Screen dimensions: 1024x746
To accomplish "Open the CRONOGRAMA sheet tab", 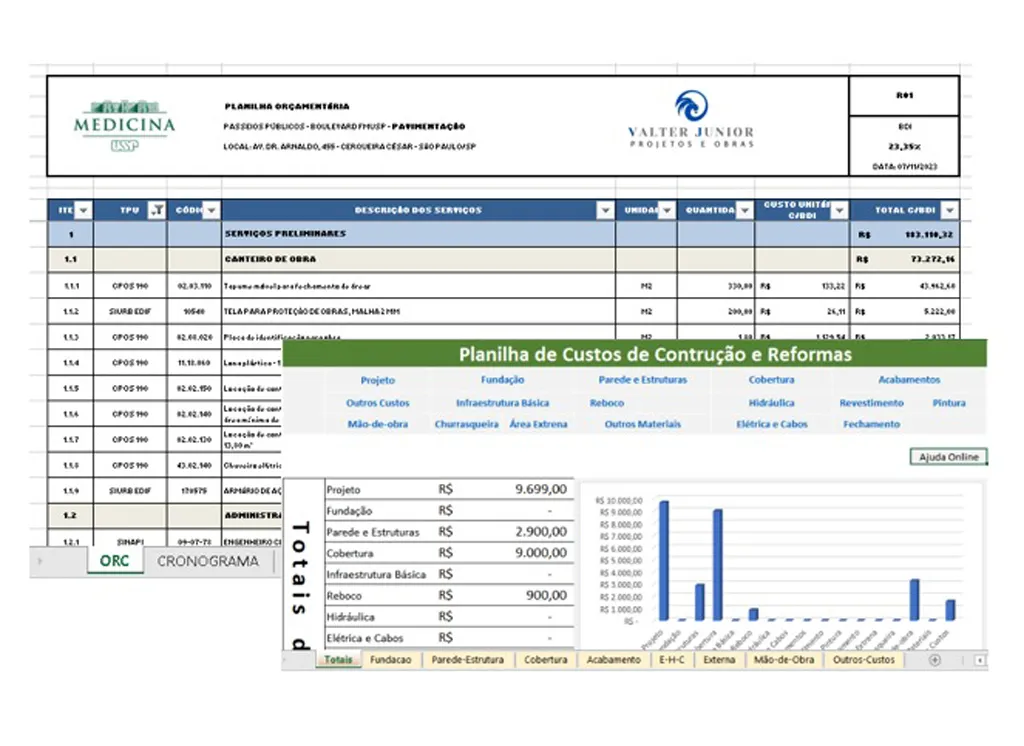I will coord(208,561).
